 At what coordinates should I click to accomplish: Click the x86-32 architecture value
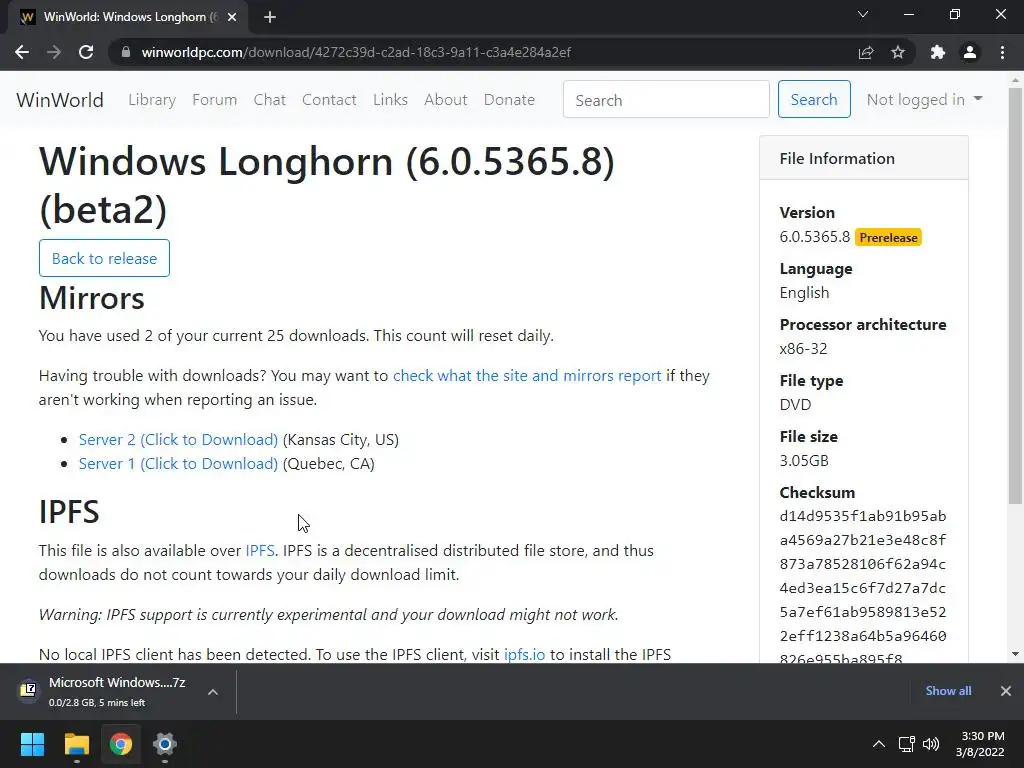tap(803, 349)
